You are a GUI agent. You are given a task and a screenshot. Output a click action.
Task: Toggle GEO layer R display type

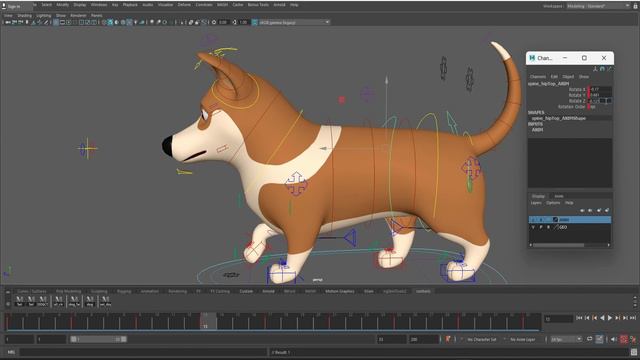coord(548,227)
